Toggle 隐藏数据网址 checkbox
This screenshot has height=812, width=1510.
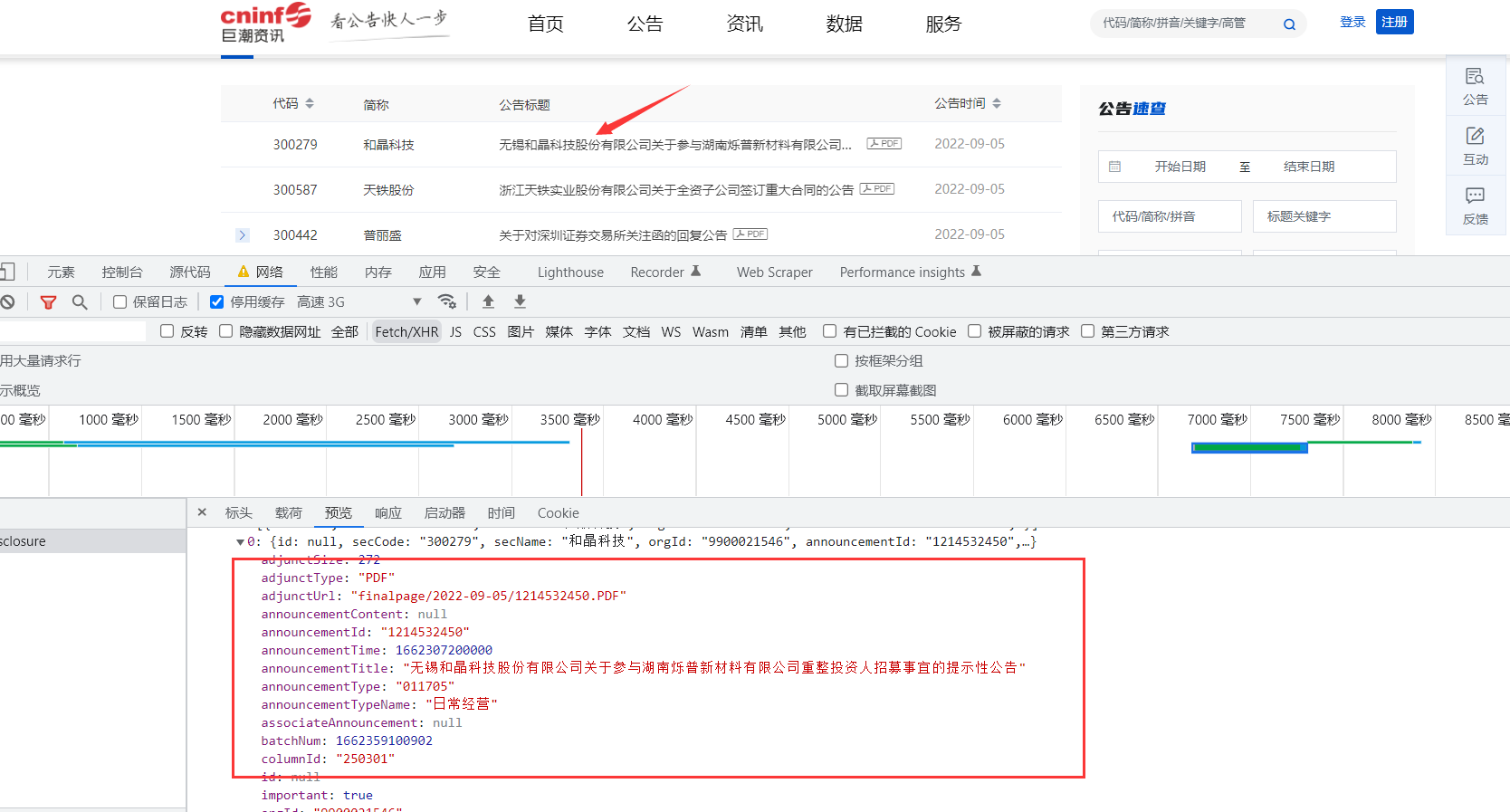pos(225,331)
